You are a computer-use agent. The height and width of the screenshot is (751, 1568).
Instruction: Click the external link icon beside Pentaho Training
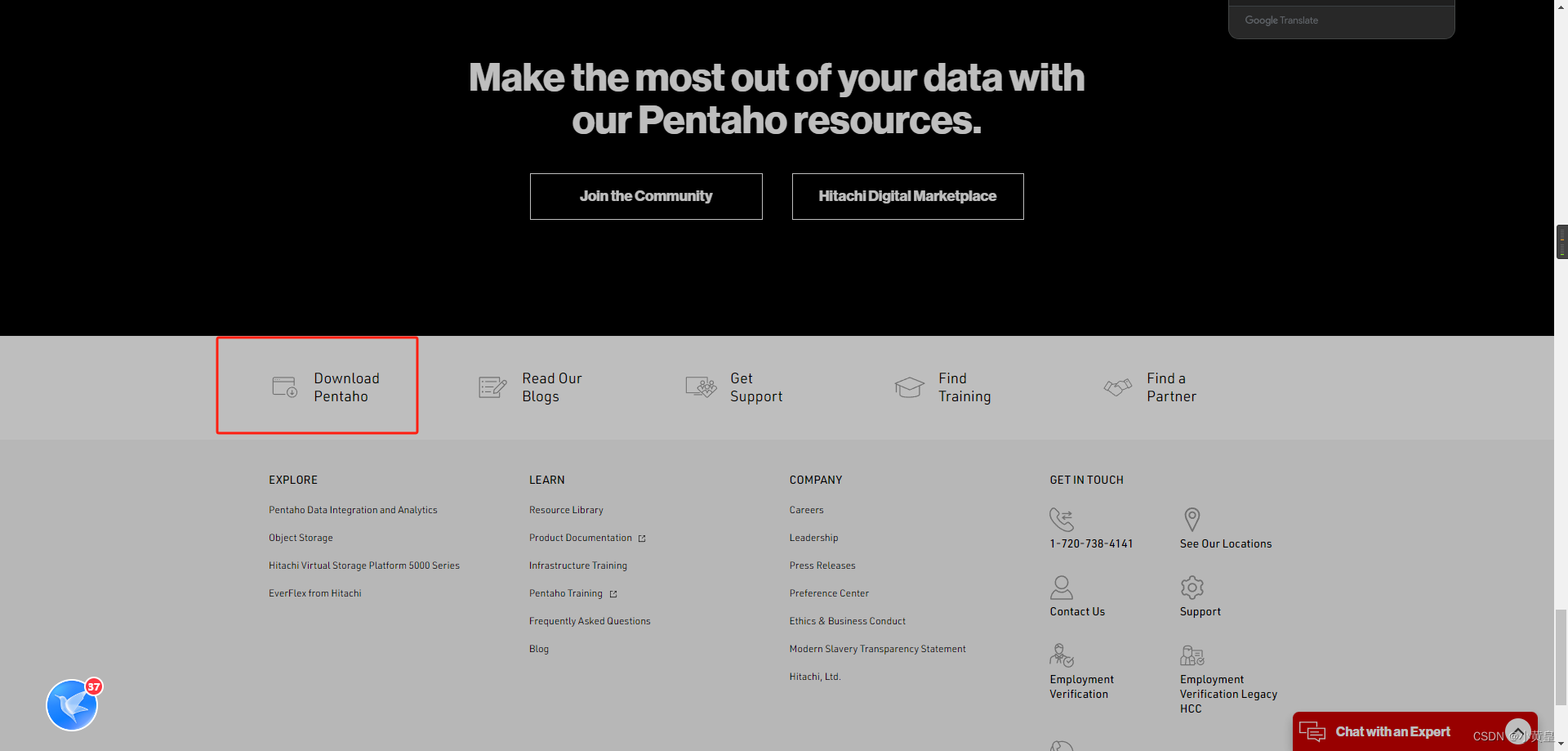613,594
